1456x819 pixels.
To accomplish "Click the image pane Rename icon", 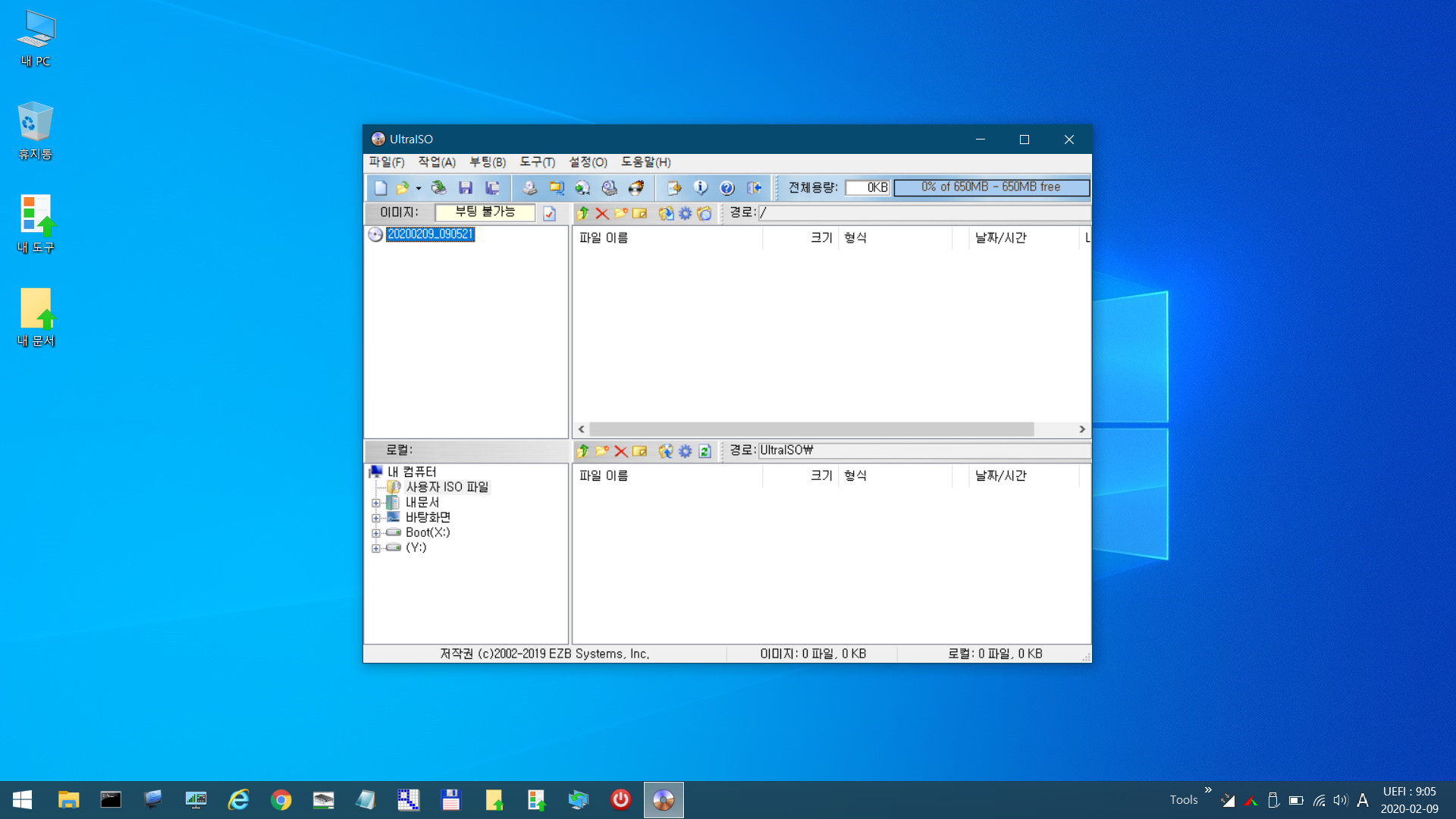I will (x=640, y=213).
